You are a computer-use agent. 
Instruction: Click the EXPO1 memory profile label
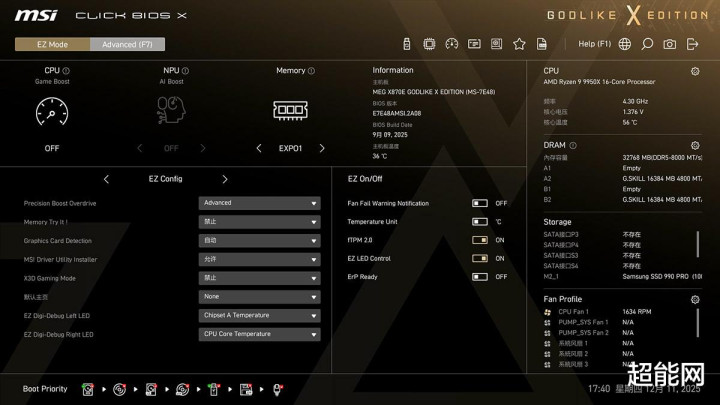click(290, 148)
